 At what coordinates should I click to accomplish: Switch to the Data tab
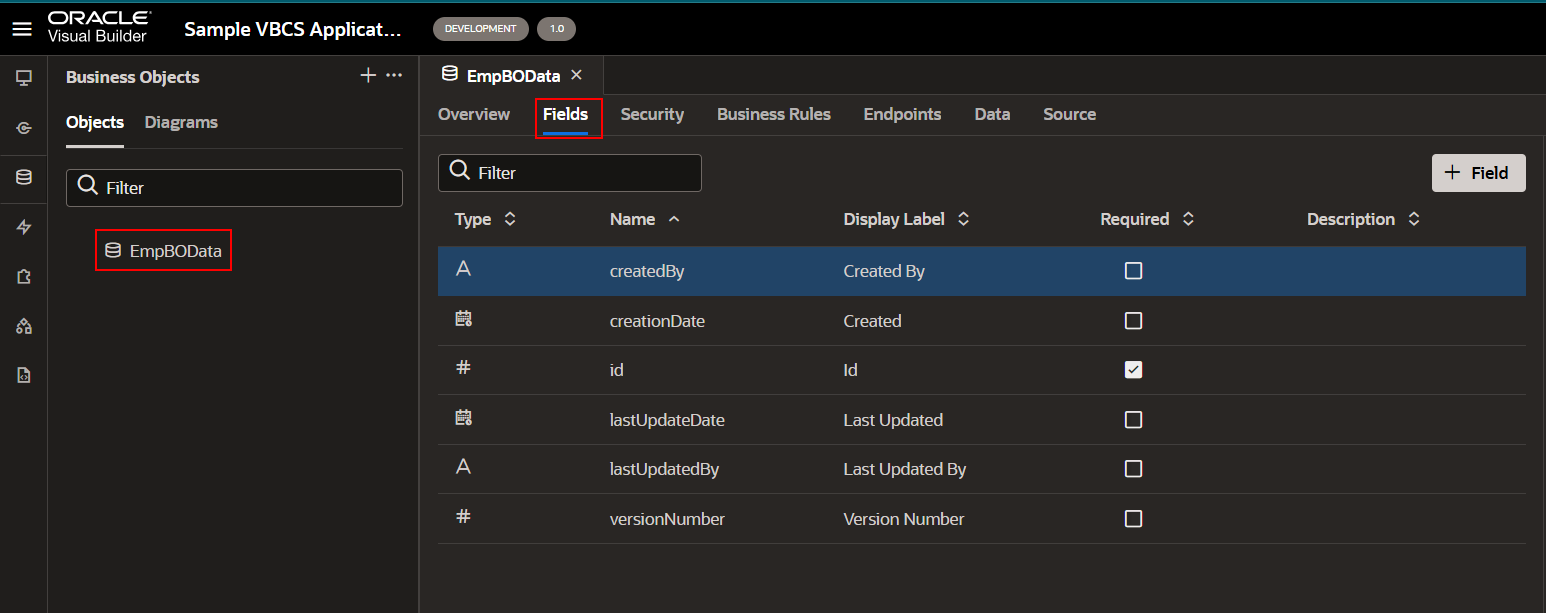coord(992,114)
